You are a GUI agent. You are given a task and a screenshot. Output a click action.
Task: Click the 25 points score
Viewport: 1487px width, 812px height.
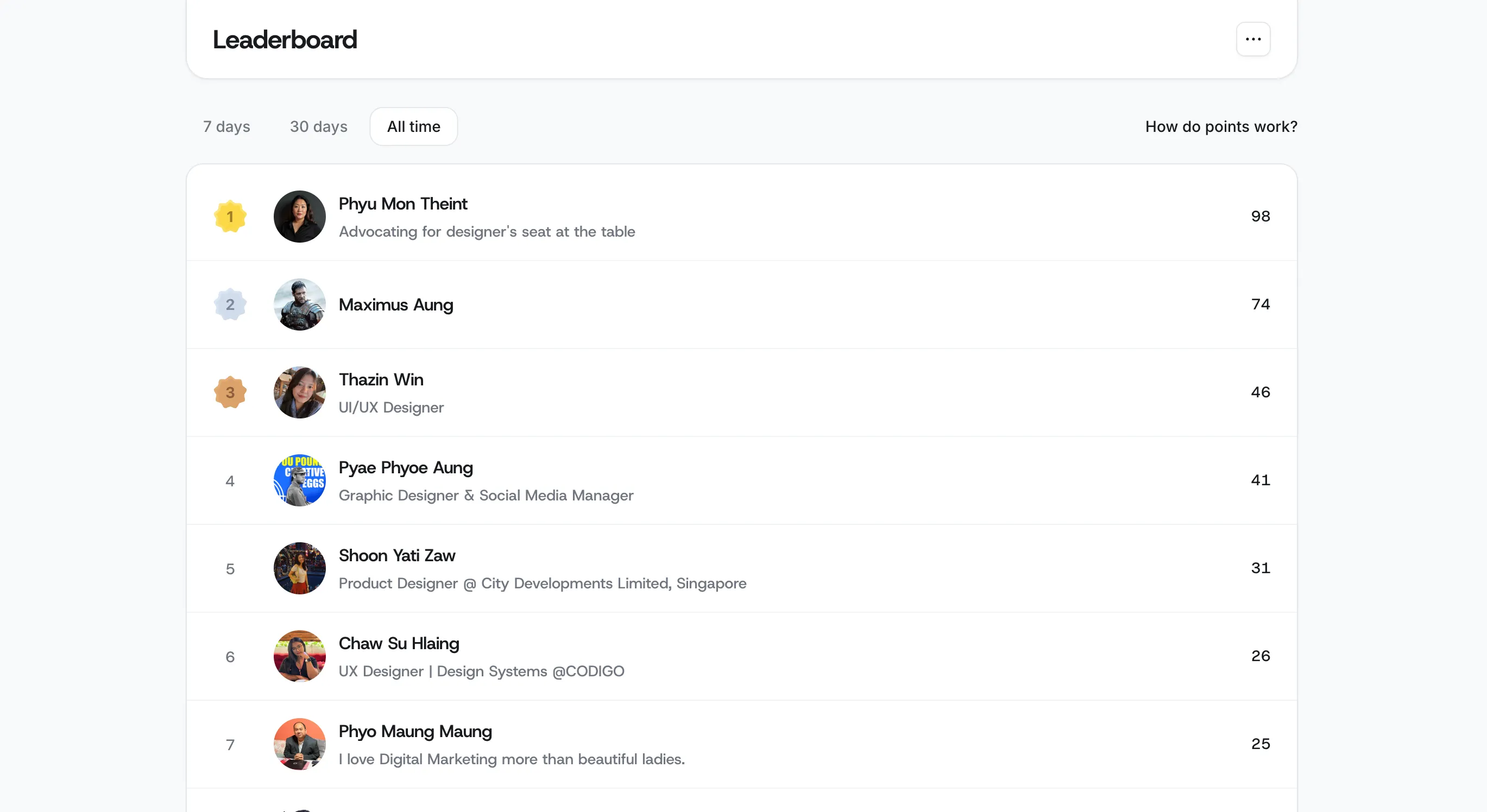click(x=1260, y=744)
